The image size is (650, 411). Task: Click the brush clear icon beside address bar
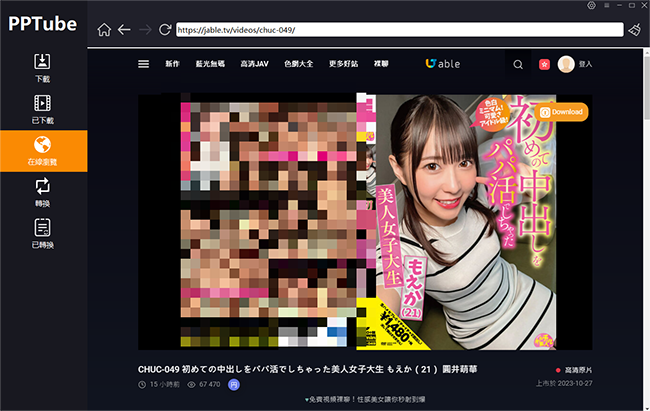635,30
